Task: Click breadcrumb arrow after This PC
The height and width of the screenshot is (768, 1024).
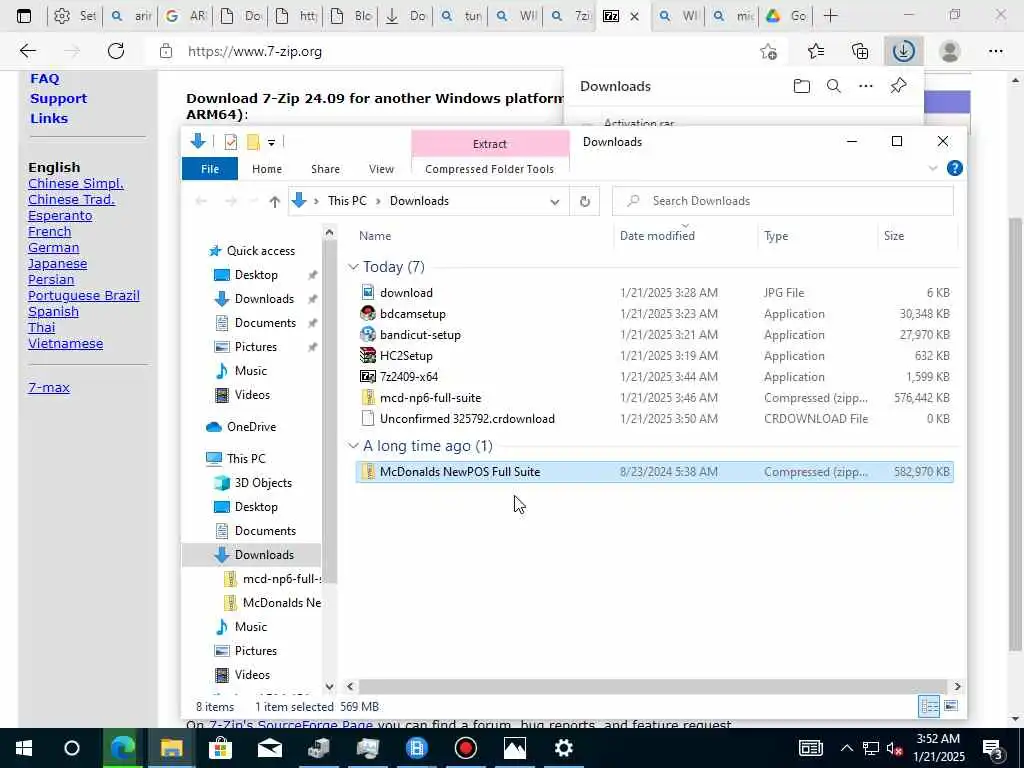Action: pyautogui.click(x=378, y=201)
